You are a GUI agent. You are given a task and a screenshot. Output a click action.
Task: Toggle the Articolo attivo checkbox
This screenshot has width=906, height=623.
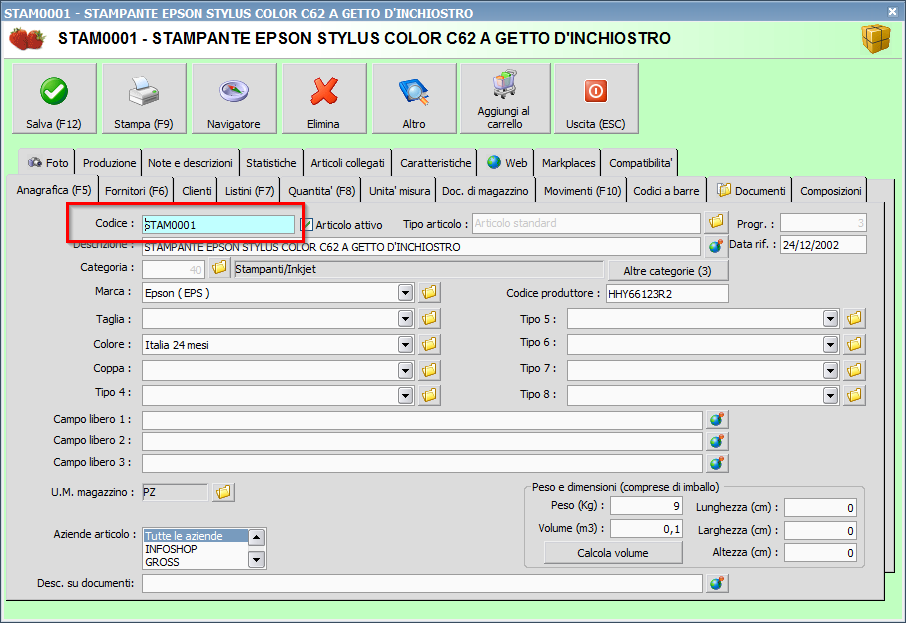pyautogui.click(x=307, y=224)
